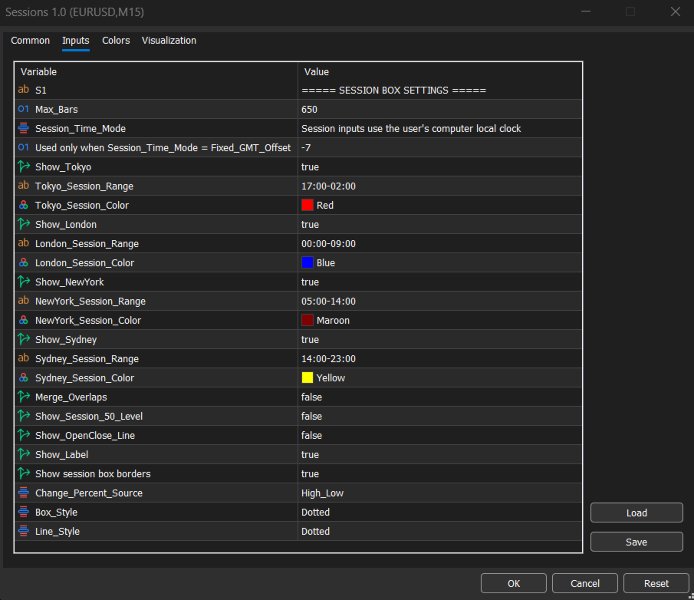Image resolution: width=694 pixels, height=600 pixels.
Task: Go to the Visualization tab
Action: click(169, 40)
